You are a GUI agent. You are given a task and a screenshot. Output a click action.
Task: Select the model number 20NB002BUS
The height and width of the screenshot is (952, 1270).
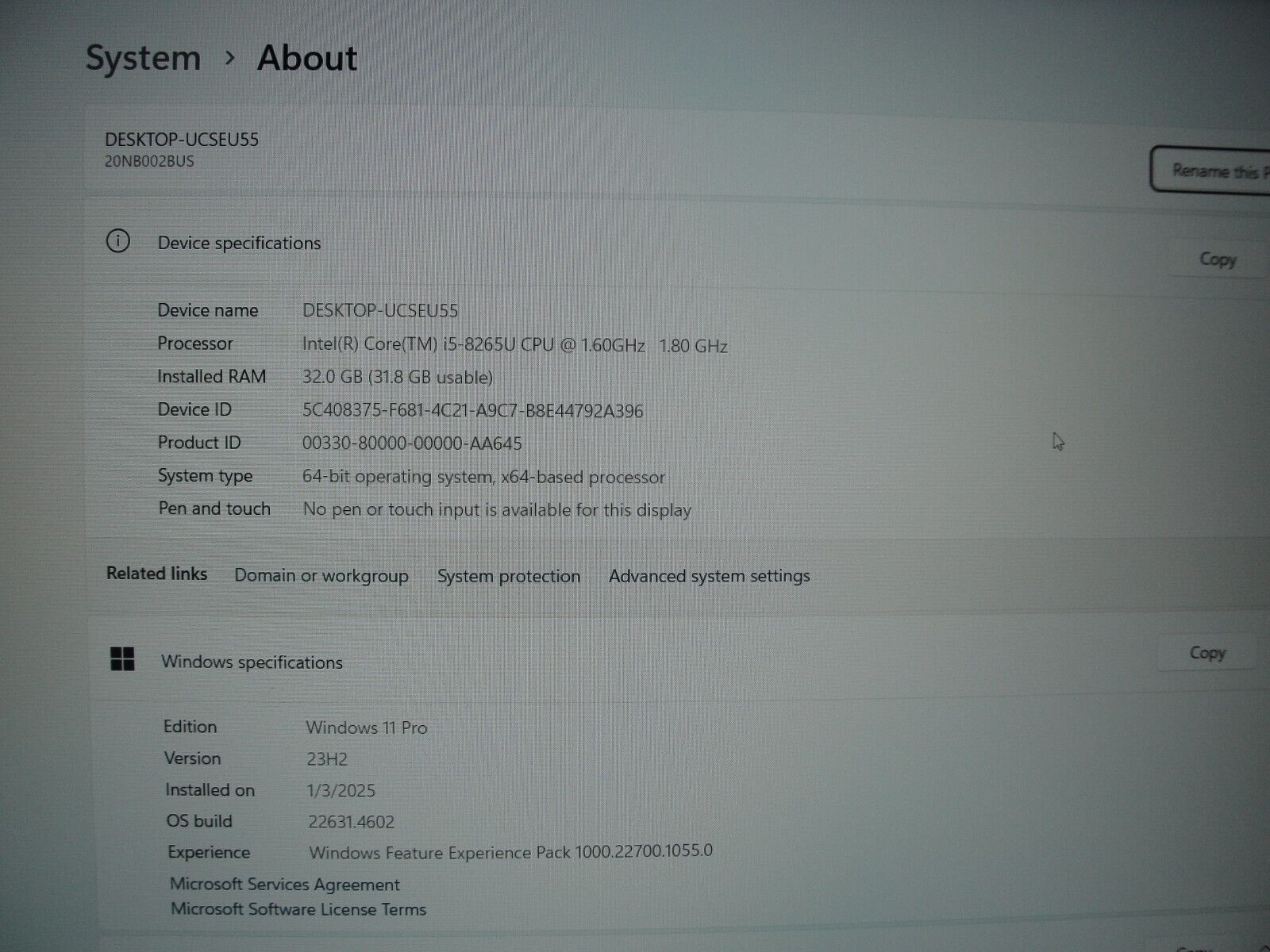point(149,161)
